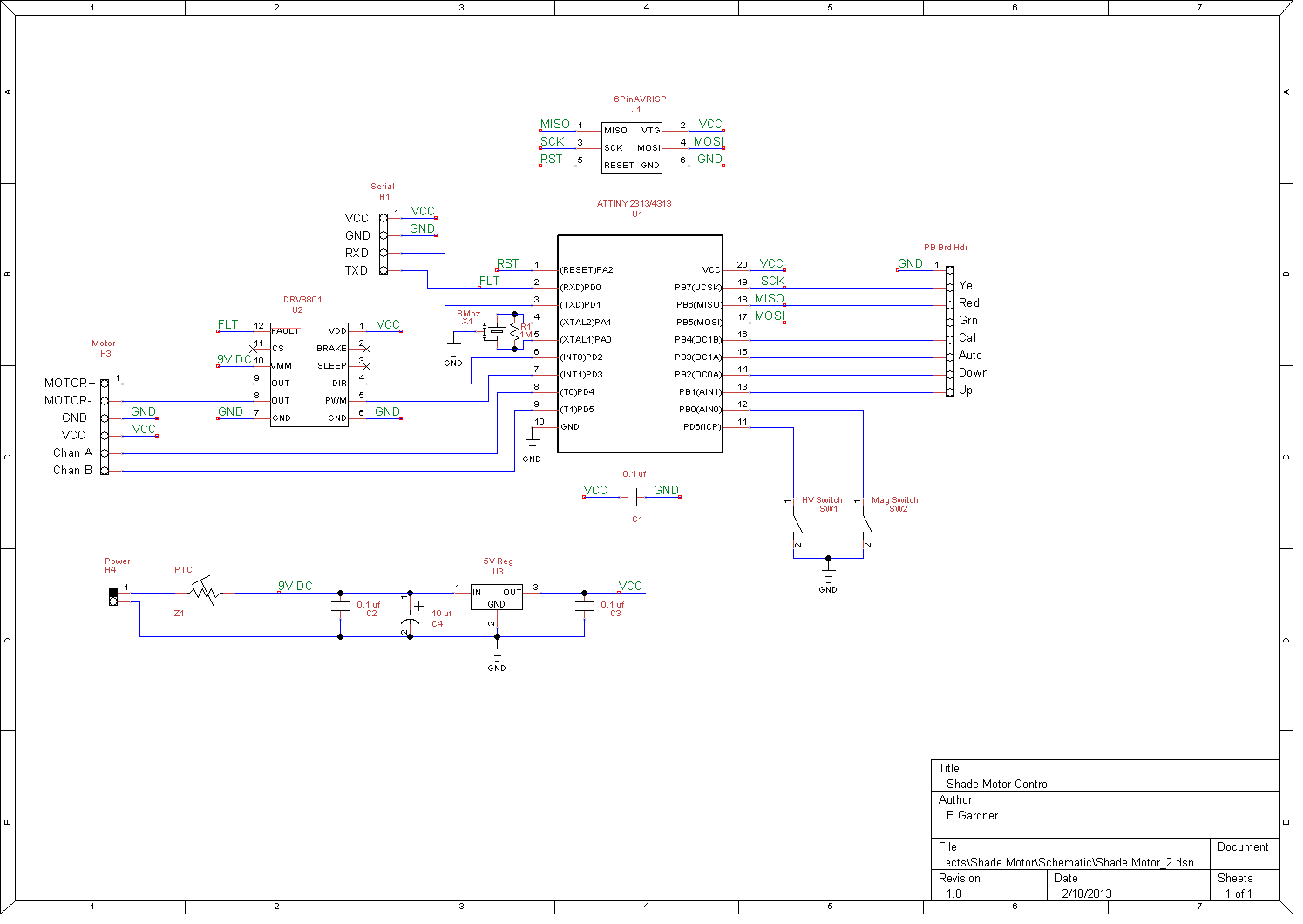Screen dimensions: 1303x924
Task: Select the Mag Switch SW2 symbol
Action: click(x=866, y=523)
